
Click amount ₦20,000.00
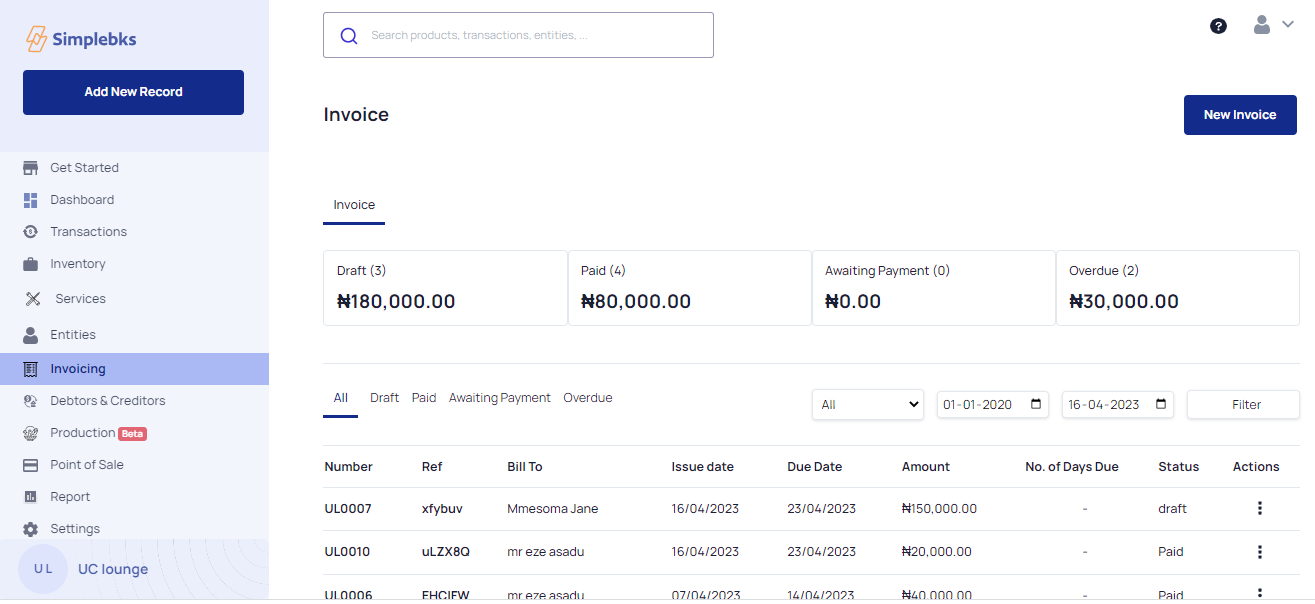click(936, 552)
